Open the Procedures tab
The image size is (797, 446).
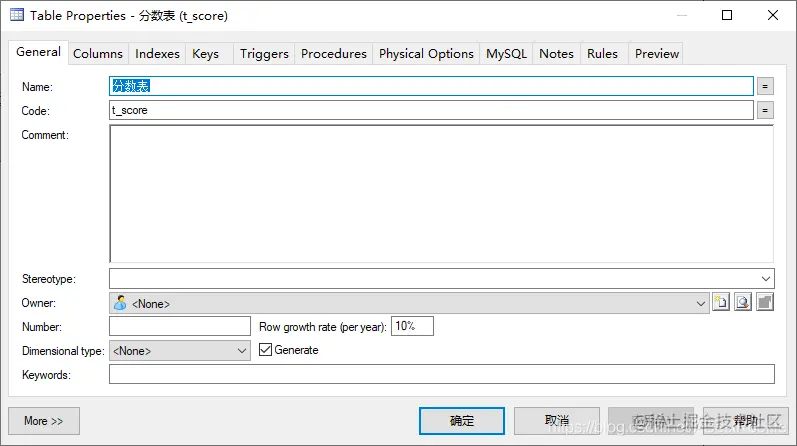(x=333, y=54)
